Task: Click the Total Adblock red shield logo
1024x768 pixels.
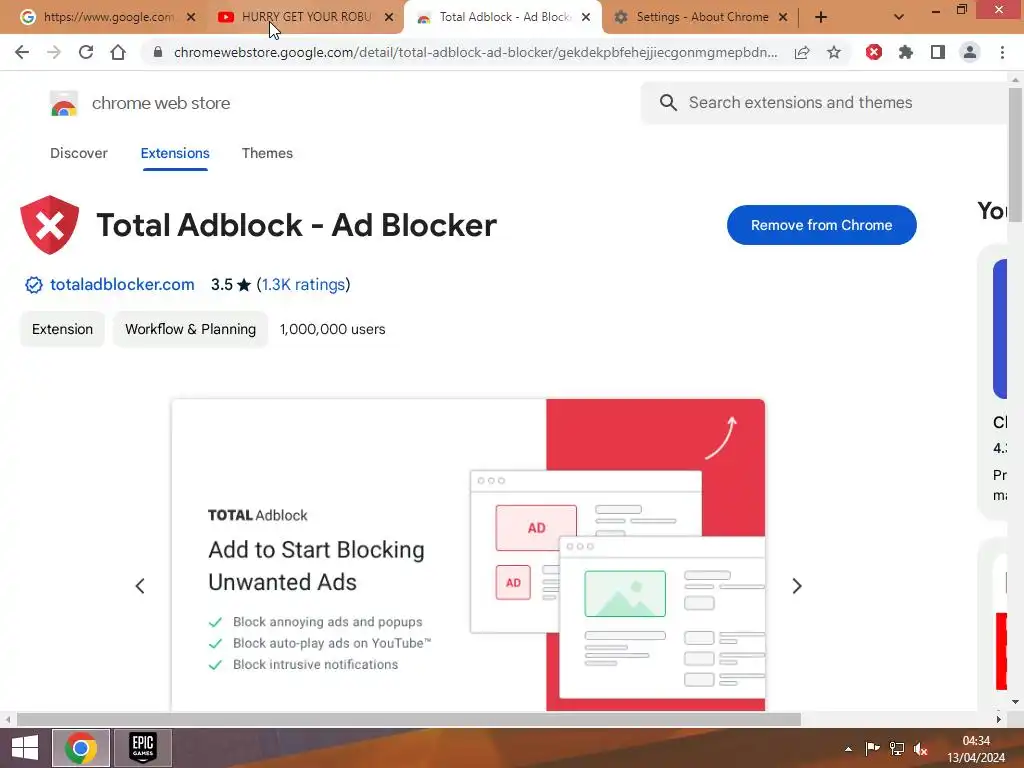Action: pyautogui.click(x=50, y=225)
